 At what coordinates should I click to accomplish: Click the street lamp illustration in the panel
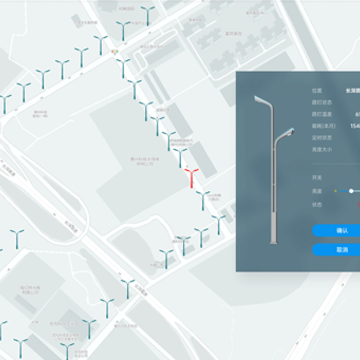(x=274, y=169)
